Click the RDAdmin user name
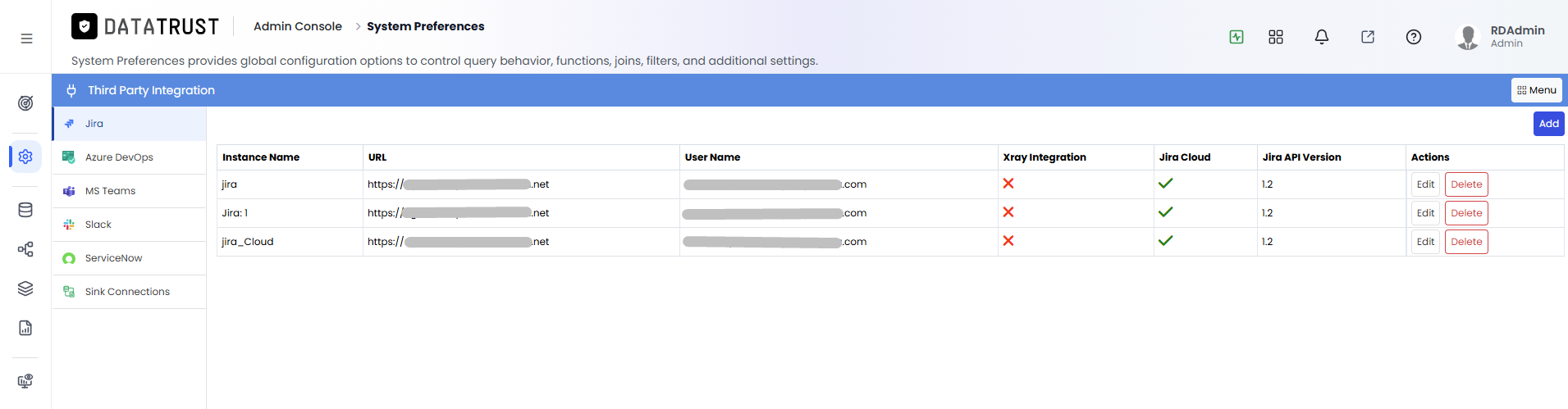The width and height of the screenshot is (1568, 409). tap(1517, 30)
